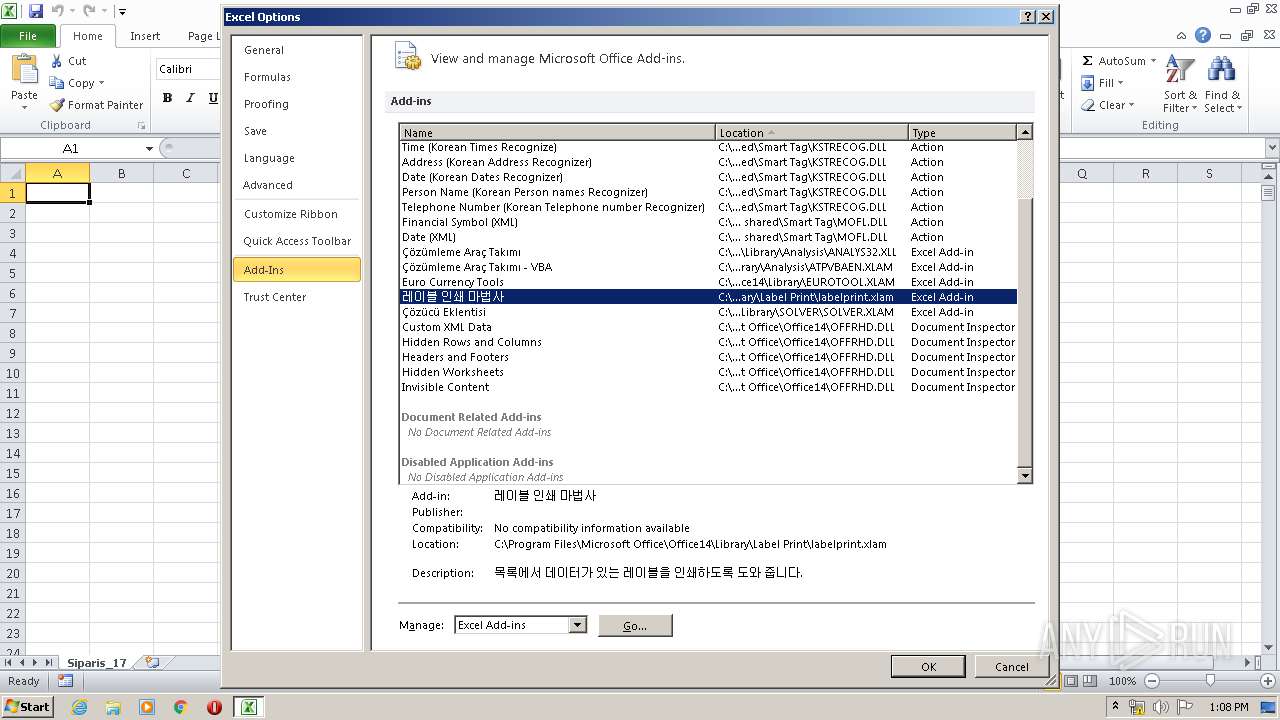
Task: Click the zoom out minus button
Action: pos(1151,681)
